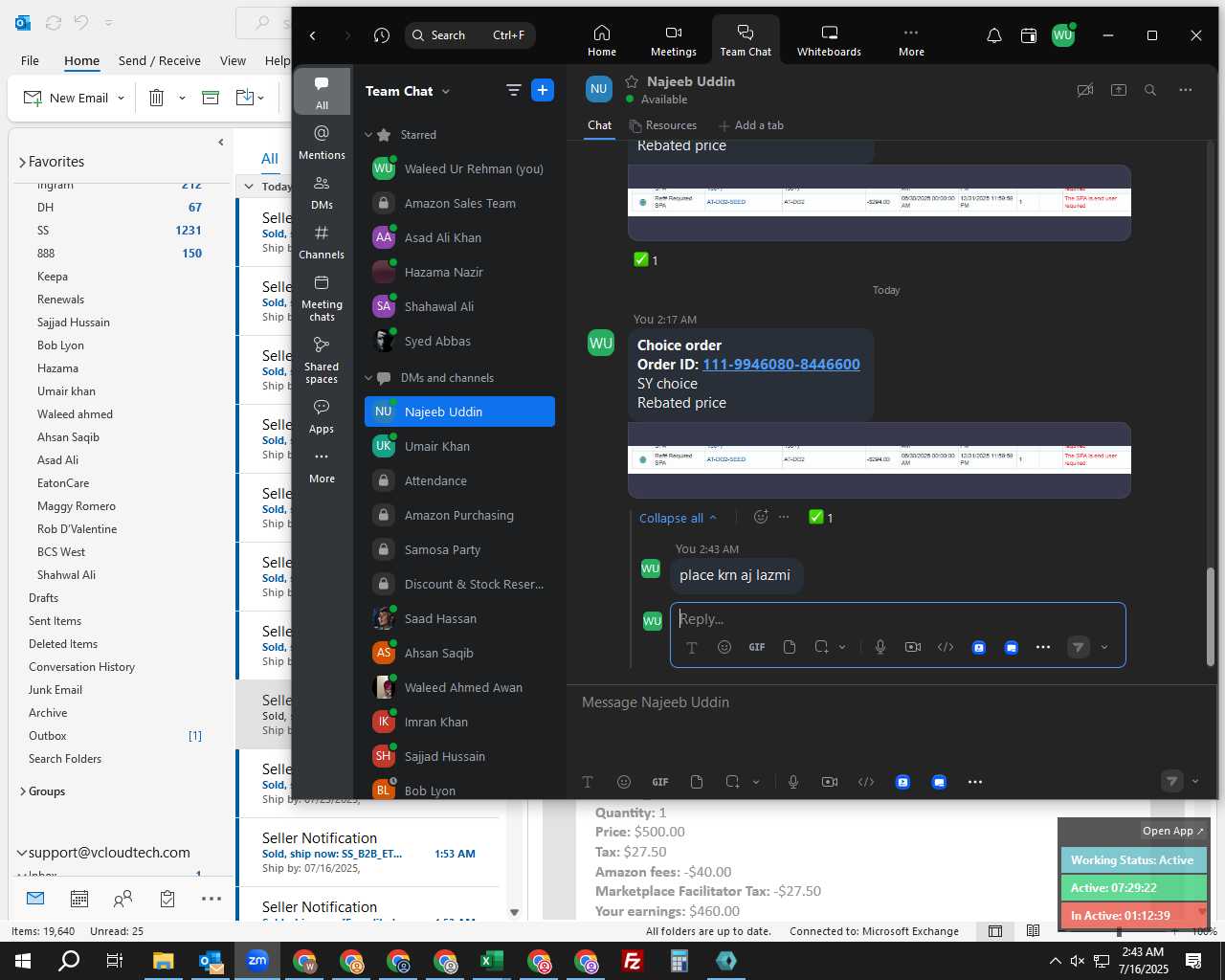Collapse support@vcloudtech.com account folders
This screenshot has height=980, width=1225.
[21, 853]
